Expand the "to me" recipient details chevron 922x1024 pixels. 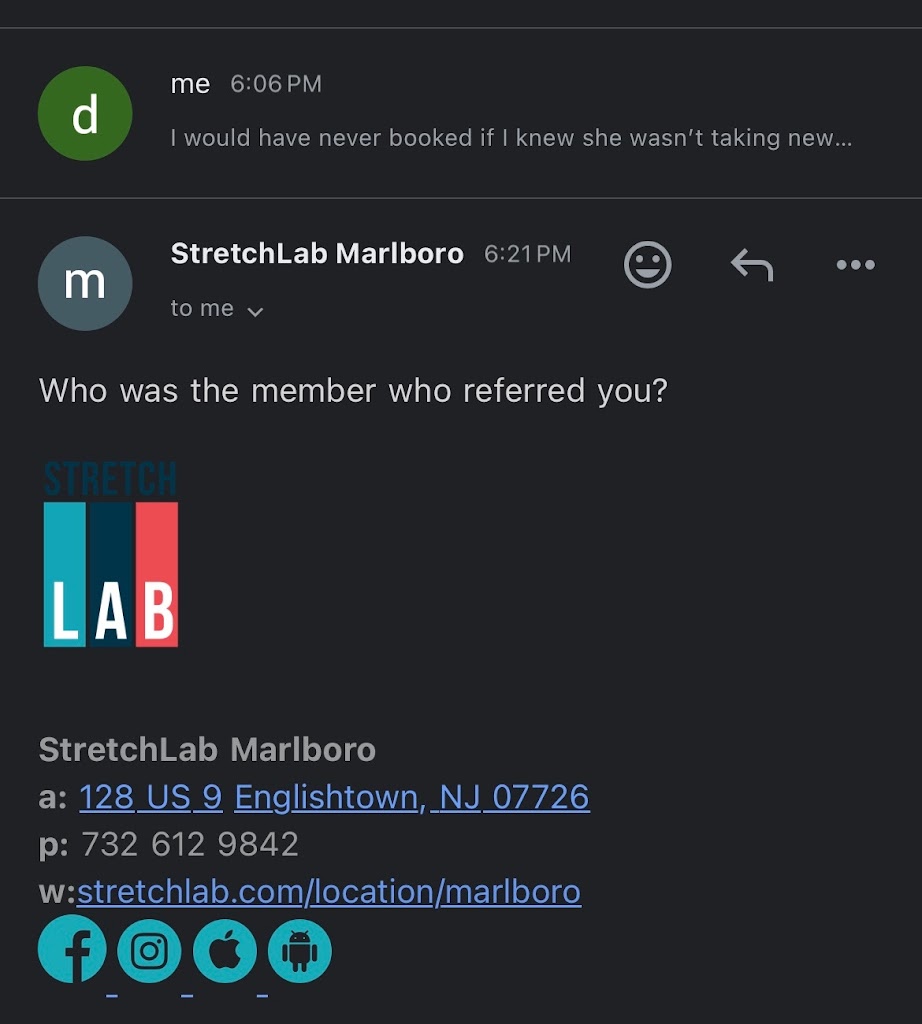click(x=255, y=311)
